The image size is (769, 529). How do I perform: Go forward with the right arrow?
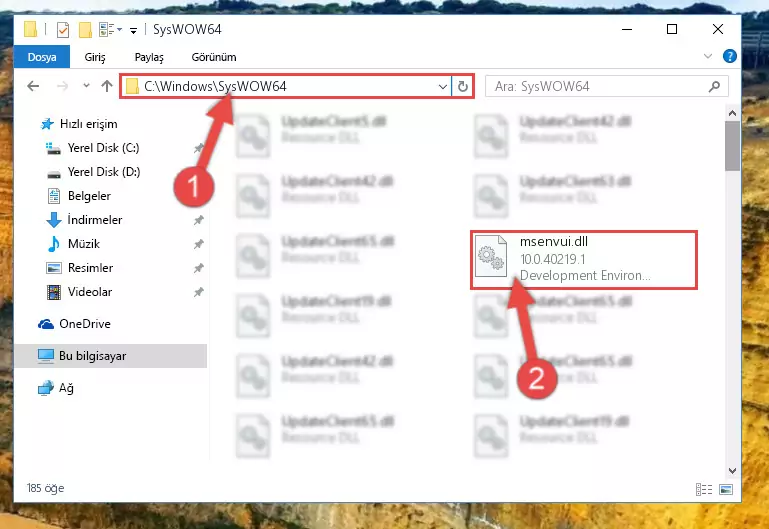62,86
